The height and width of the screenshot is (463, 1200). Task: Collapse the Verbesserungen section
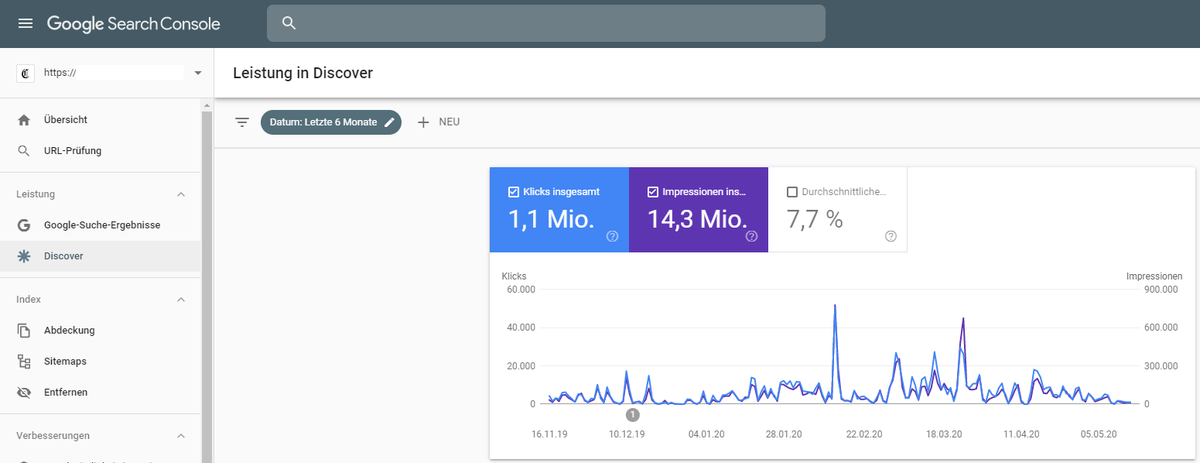pos(181,436)
